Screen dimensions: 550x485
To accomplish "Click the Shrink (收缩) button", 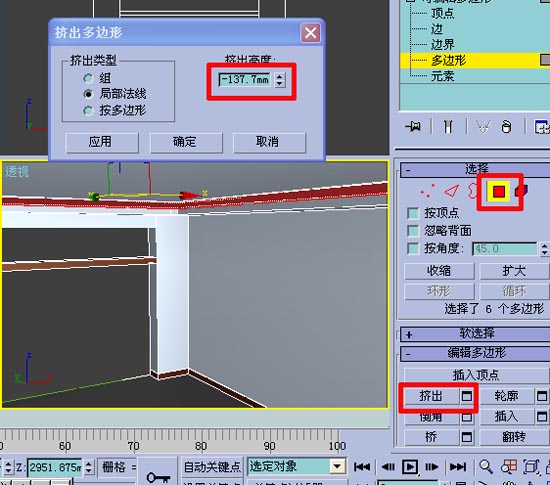I will pyautogui.click(x=439, y=271).
